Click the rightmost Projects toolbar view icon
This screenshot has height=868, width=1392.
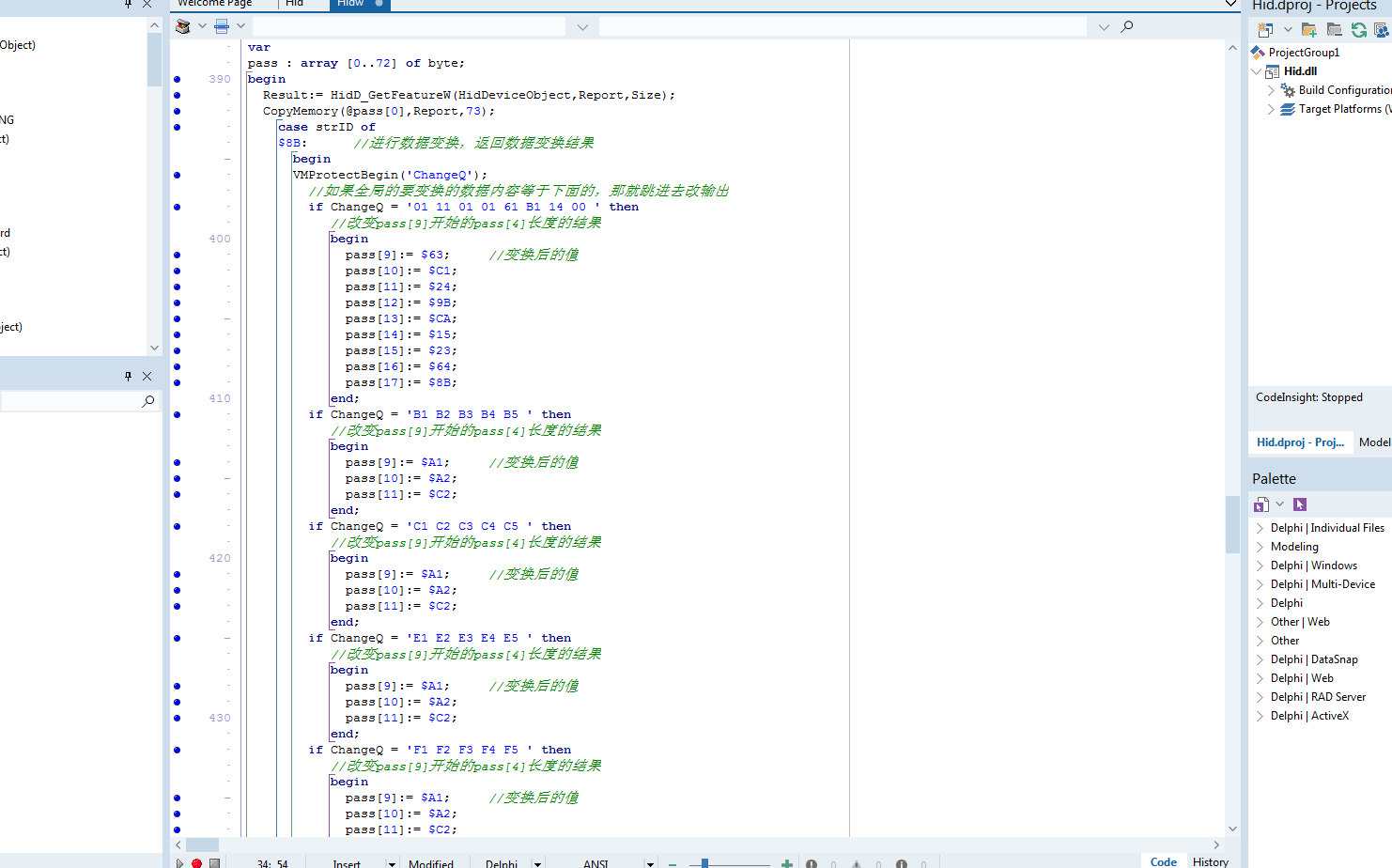click(1382, 30)
